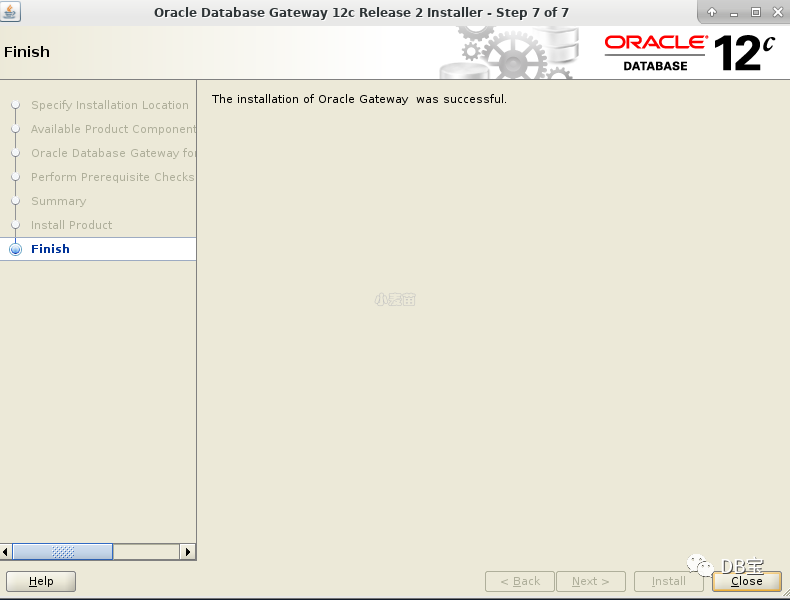Click the Close button to exit installer
The width and height of the screenshot is (790, 600).
click(x=747, y=581)
